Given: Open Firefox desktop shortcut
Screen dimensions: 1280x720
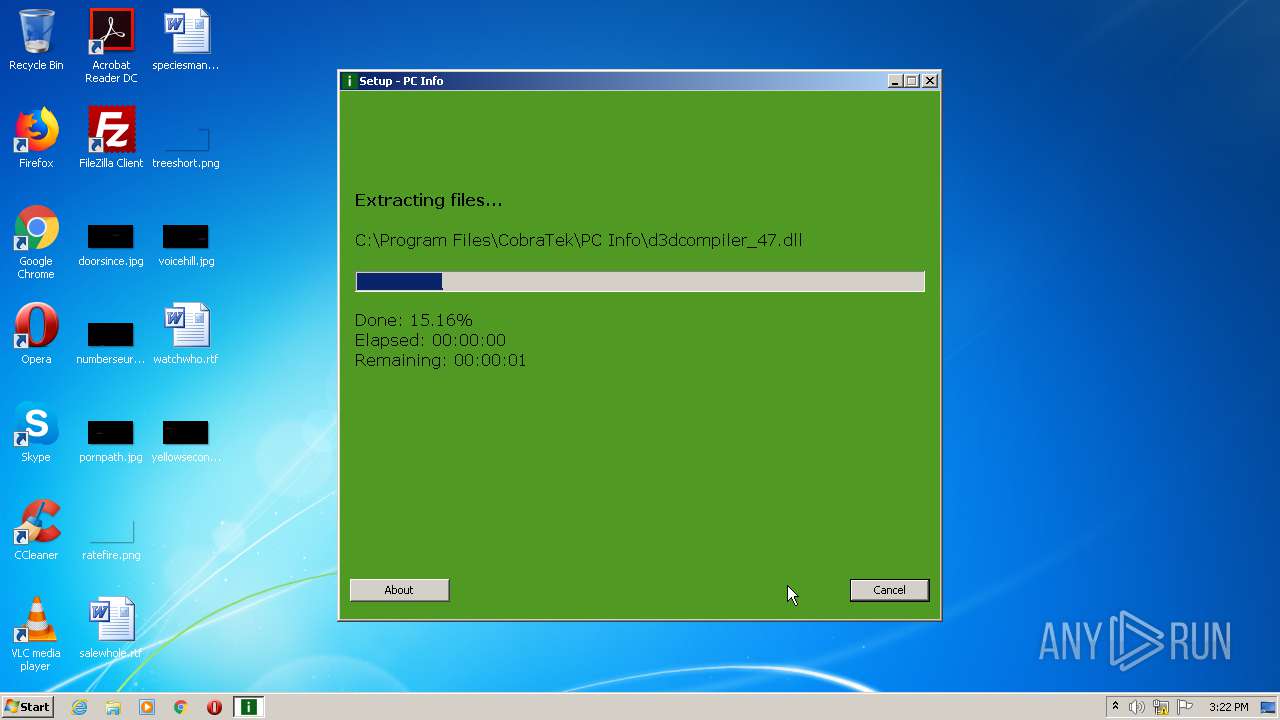Looking at the screenshot, I should click(x=36, y=138).
